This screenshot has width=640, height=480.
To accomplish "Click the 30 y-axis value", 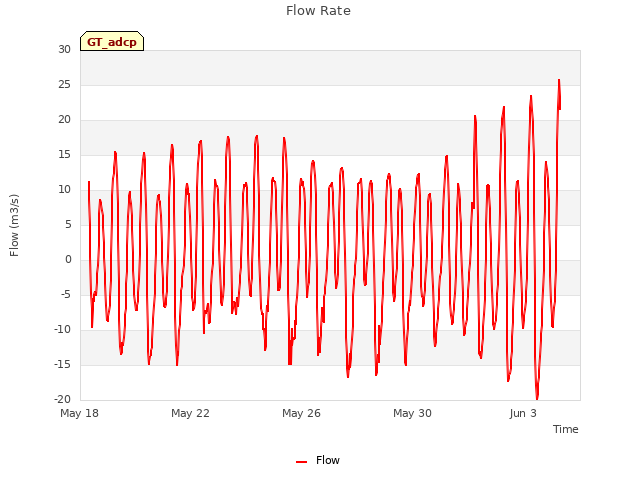I will coord(64,50).
